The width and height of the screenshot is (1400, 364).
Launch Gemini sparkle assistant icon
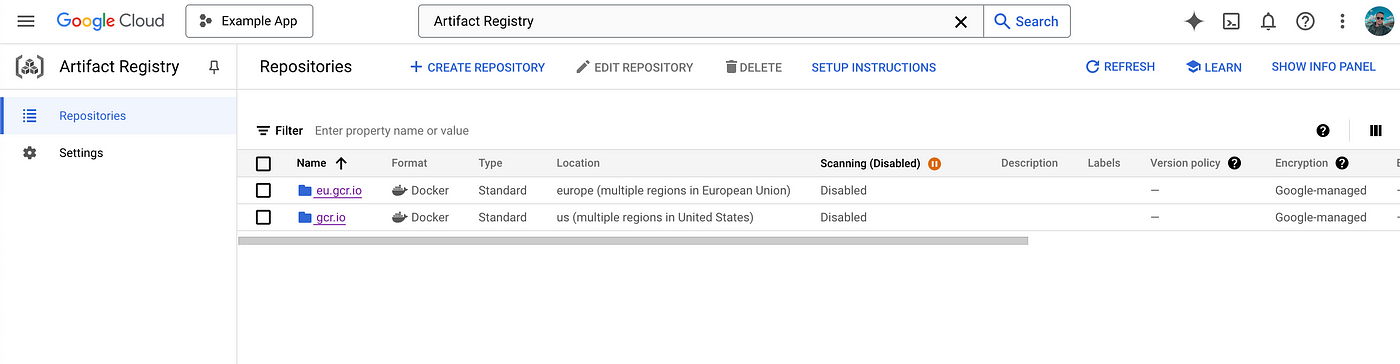point(1194,21)
